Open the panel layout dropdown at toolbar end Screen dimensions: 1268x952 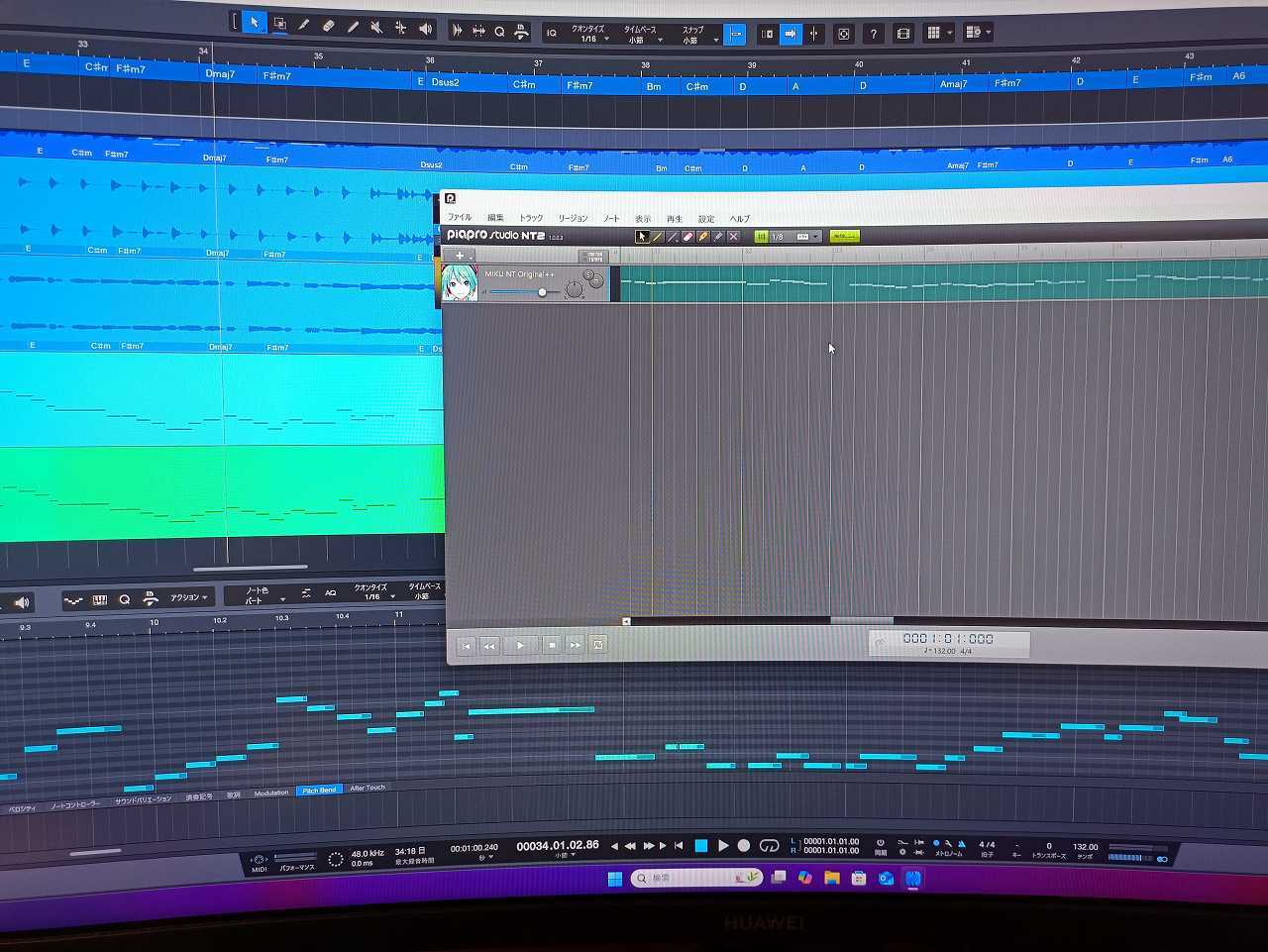click(x=977, y=32)
